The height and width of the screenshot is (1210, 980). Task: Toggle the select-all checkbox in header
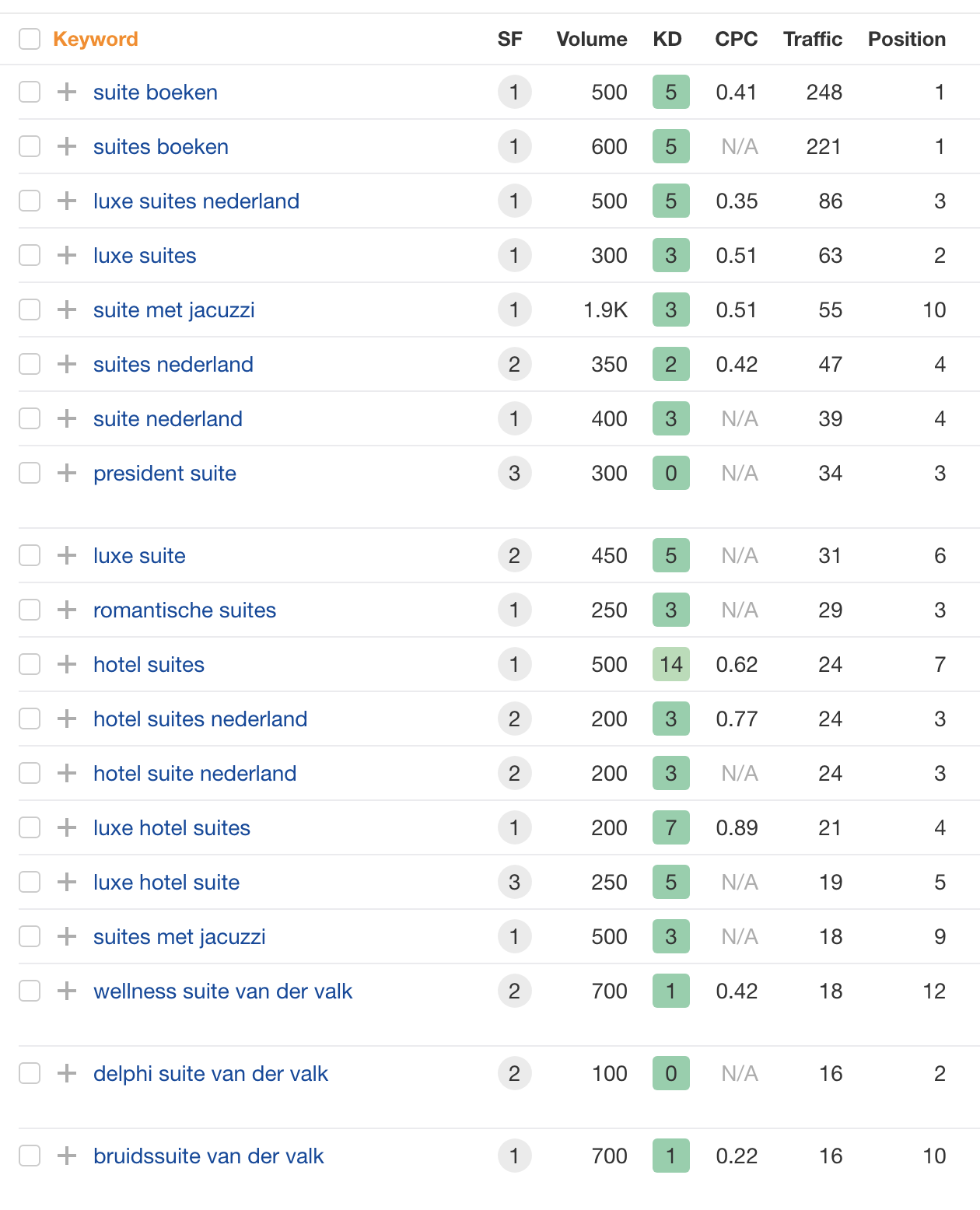30,39
